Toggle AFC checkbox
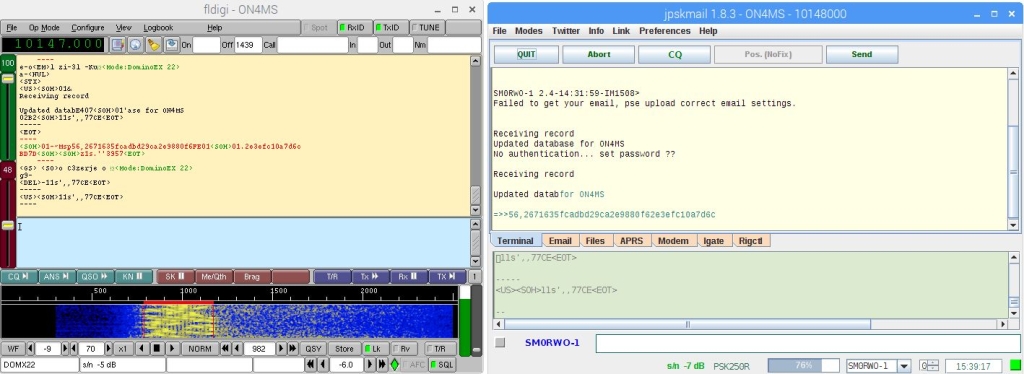This screenshot has height=374, width=1024. point(413,365)
